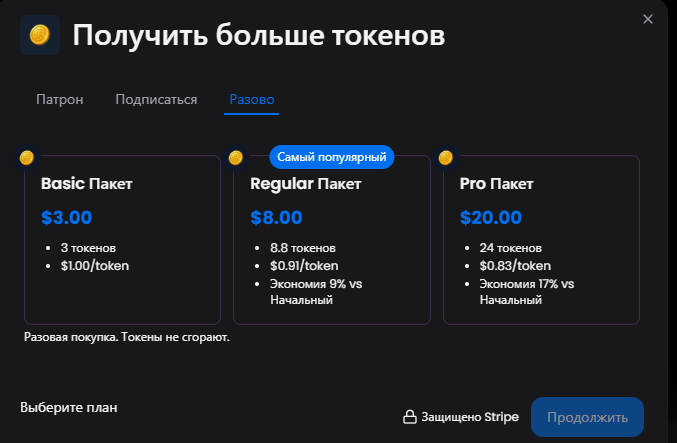Switch to the Патрон tab
Image resolution: width=677 pixels, height=443 pixels.
(59, 99)
